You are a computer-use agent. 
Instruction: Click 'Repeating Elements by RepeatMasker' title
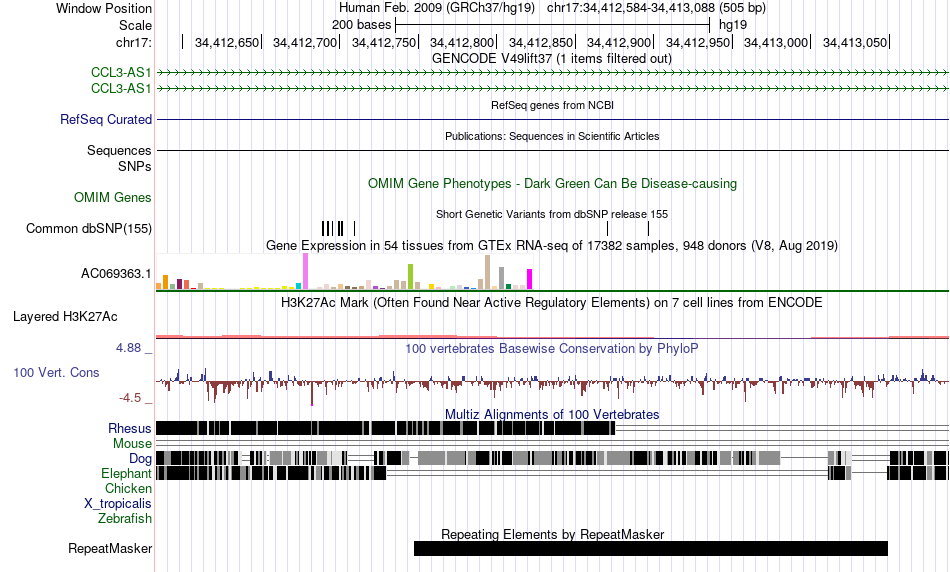point(553,534)
